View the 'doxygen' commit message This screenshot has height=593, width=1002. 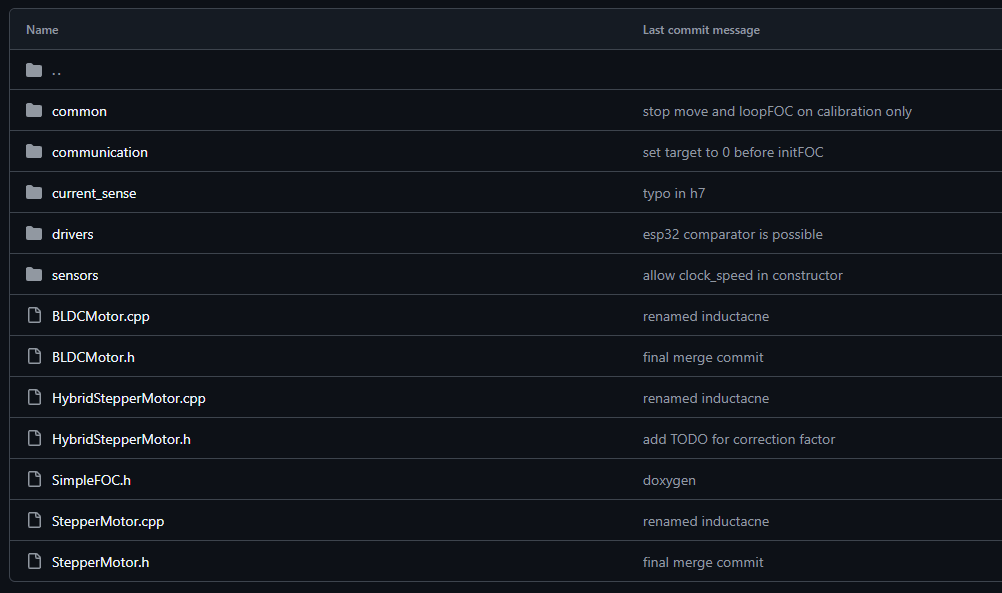pos(669,481)
